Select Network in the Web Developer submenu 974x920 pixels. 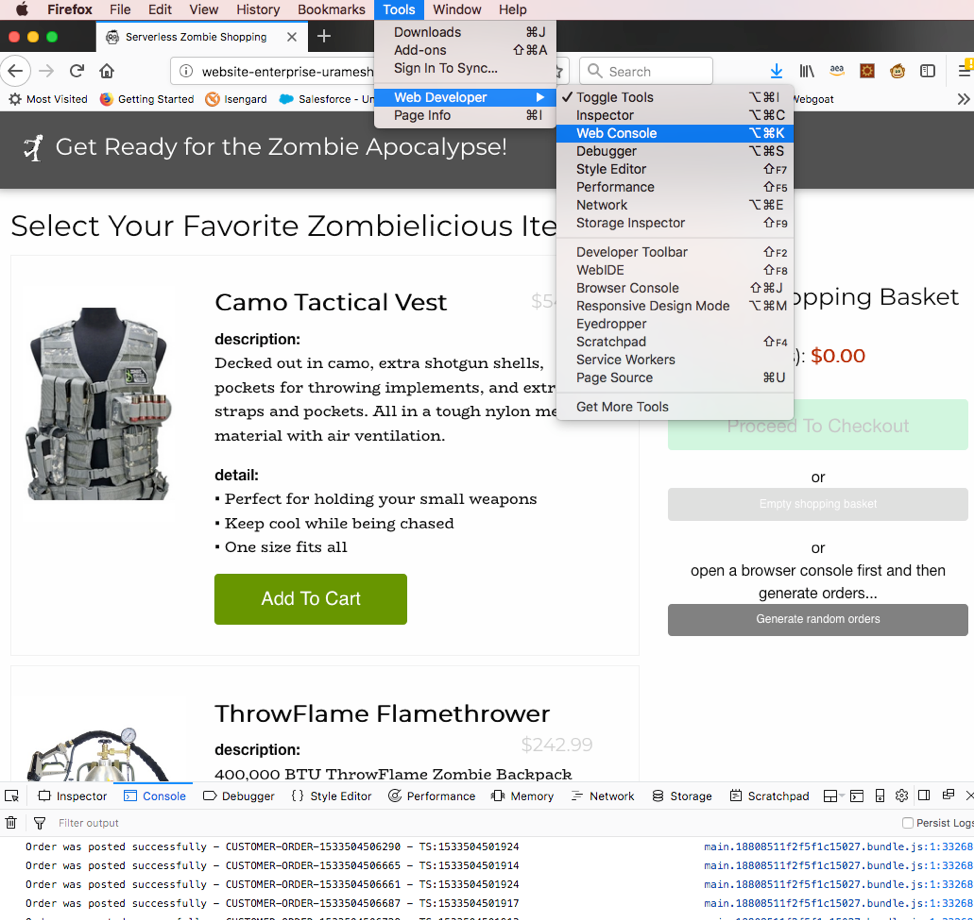[675, 205]
